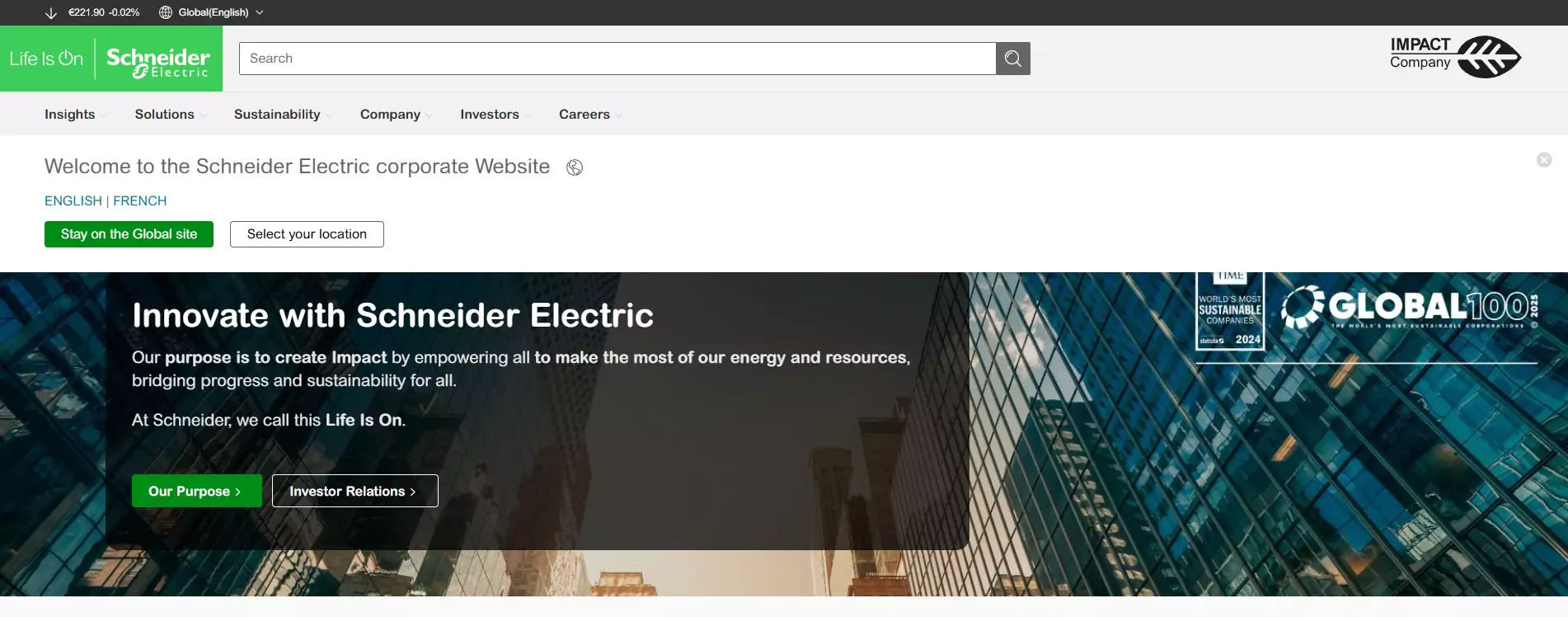Click Stay on the Global site button
Viewport: 1568px width, 617px height.
click(129, 234)
